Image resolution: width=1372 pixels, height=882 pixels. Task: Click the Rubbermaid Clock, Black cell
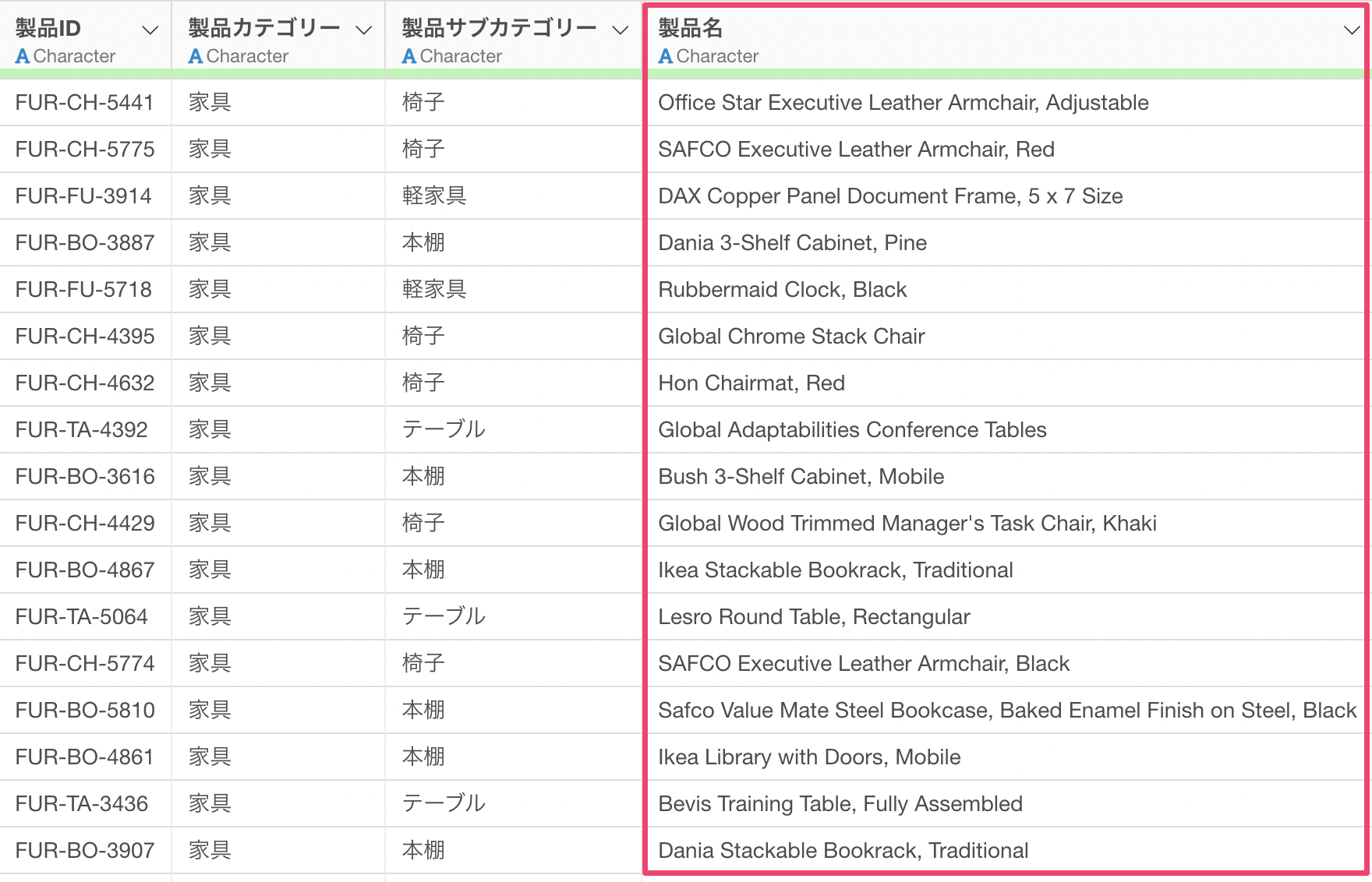782,290
